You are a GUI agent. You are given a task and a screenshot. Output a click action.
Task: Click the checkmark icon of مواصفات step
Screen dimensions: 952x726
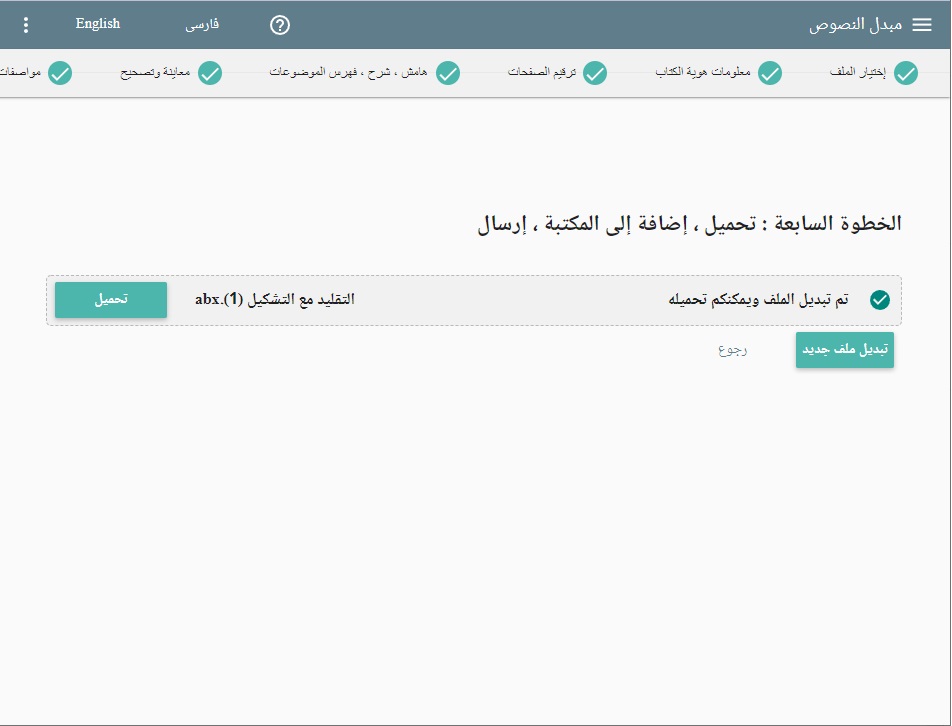[61, 73]
